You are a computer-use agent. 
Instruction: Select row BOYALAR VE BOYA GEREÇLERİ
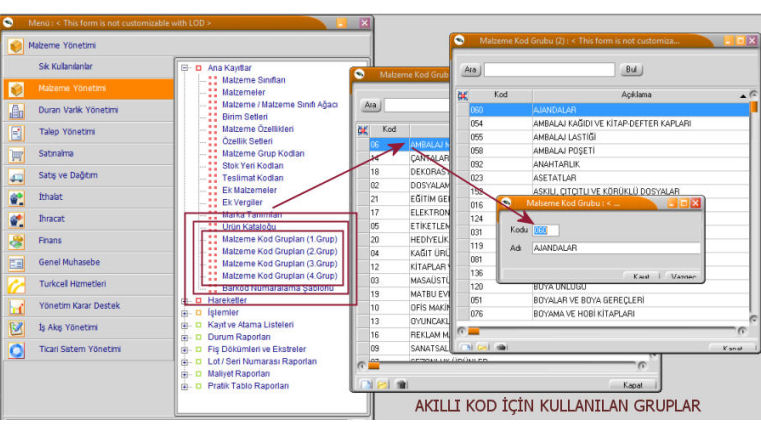(x=609, y=300)
